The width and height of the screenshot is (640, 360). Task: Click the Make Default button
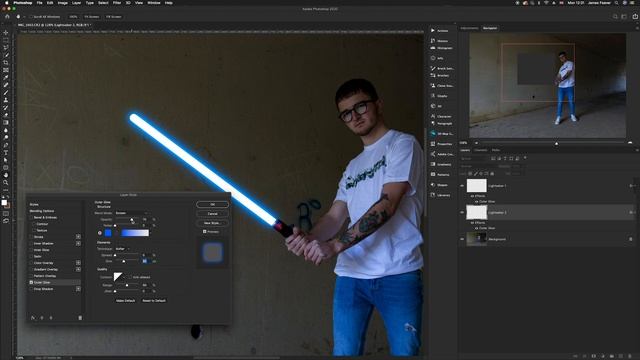(125, 300)
